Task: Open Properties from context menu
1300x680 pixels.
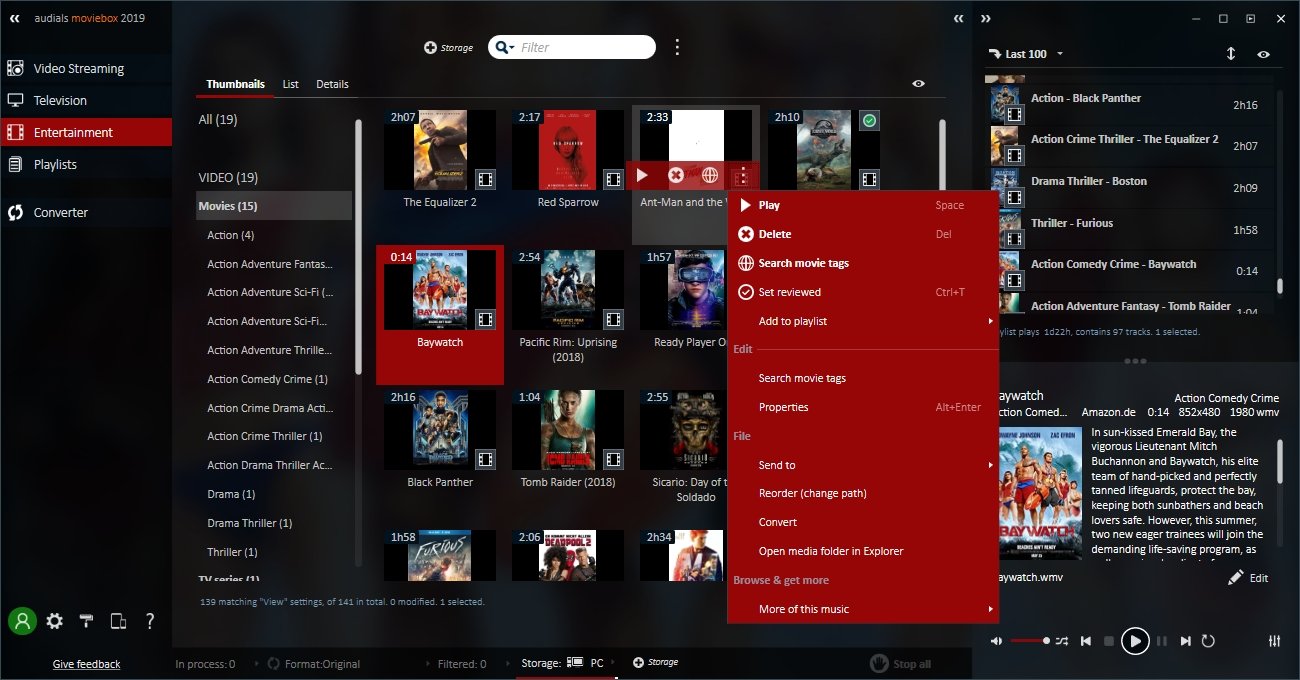Action: coord(863,407)
